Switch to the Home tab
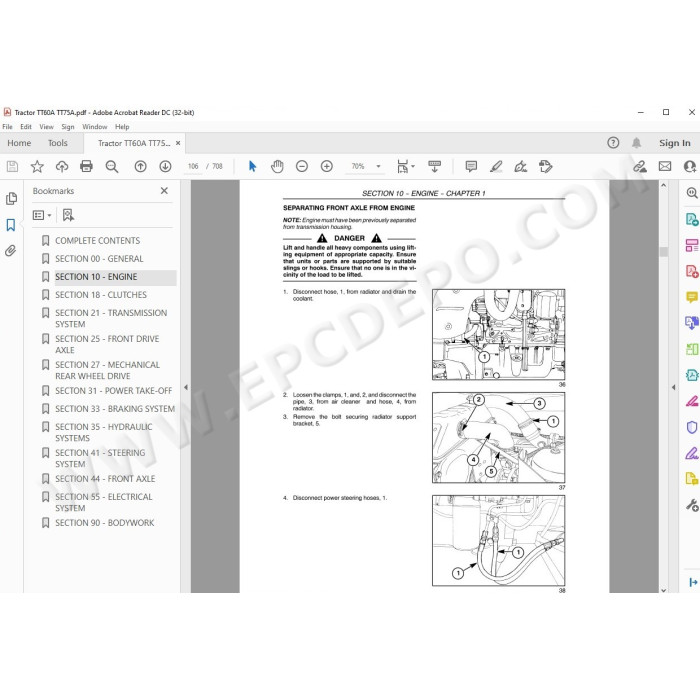 [x=19, y=143]
